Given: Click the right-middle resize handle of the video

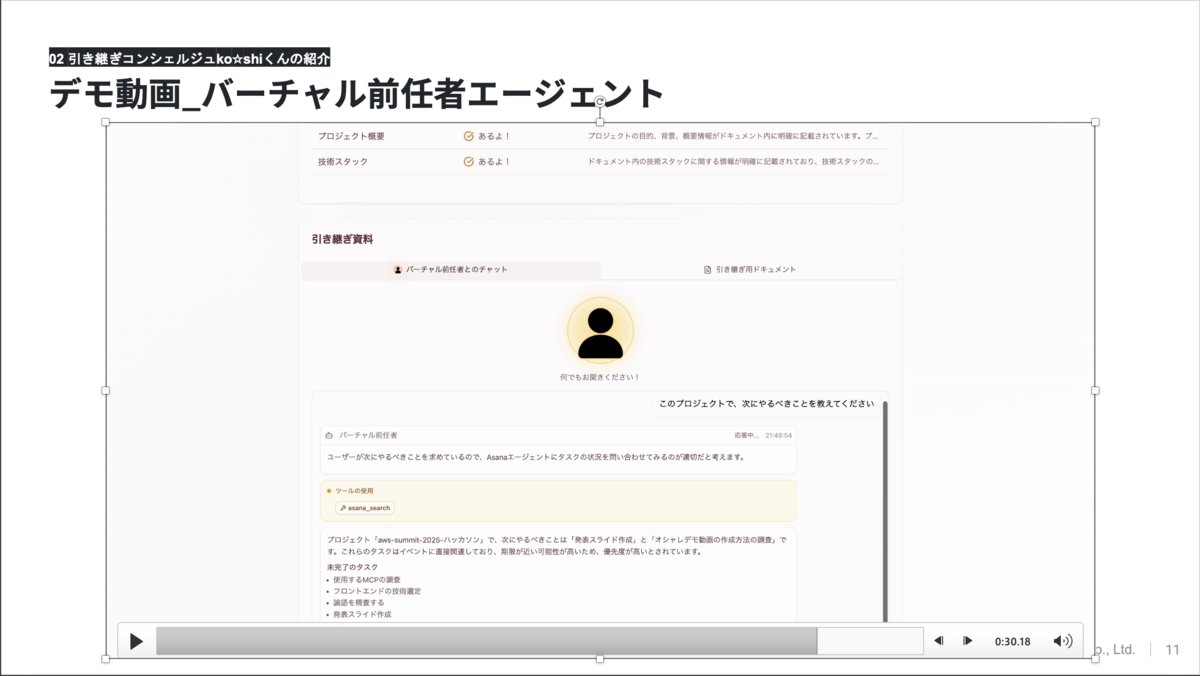Looking at the screenshot, I should click(1095, 390).
